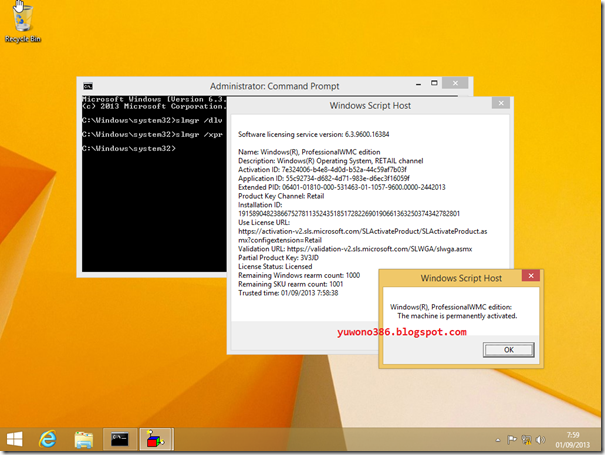
Task: Switch to Command Prompt taskbar button
Action: coord(120,439)
